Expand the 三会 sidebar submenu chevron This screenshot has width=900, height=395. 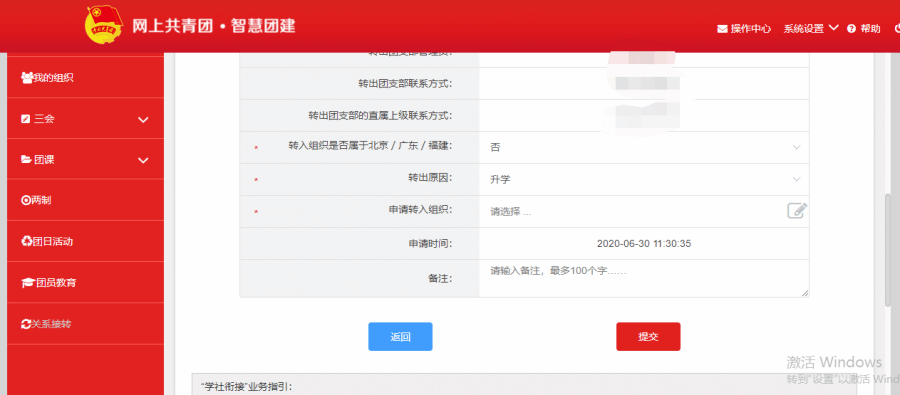coord(143,119)
